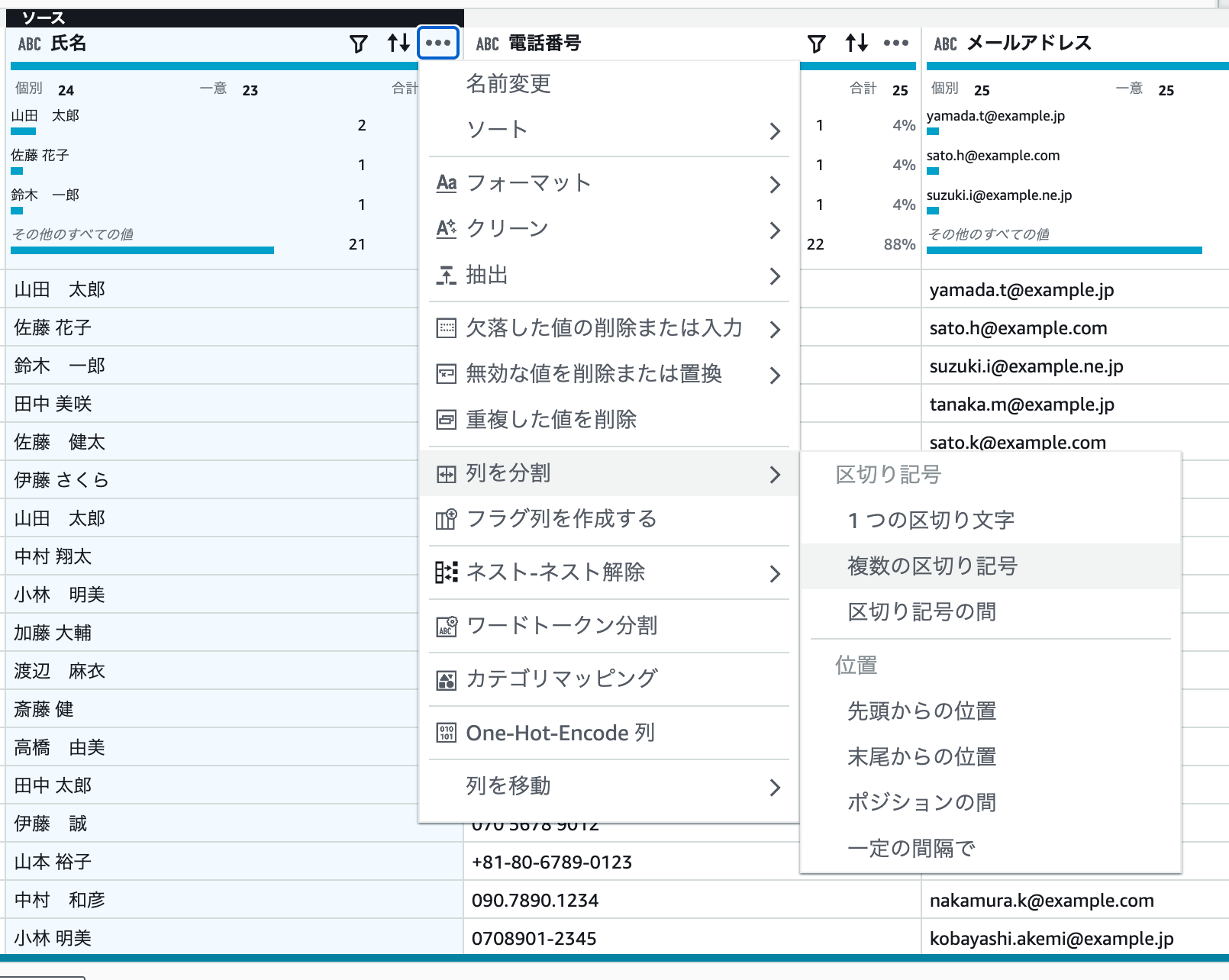Expand the クリーン submenu arrow
Screen dimensions: 1229x980
[775, 230]
